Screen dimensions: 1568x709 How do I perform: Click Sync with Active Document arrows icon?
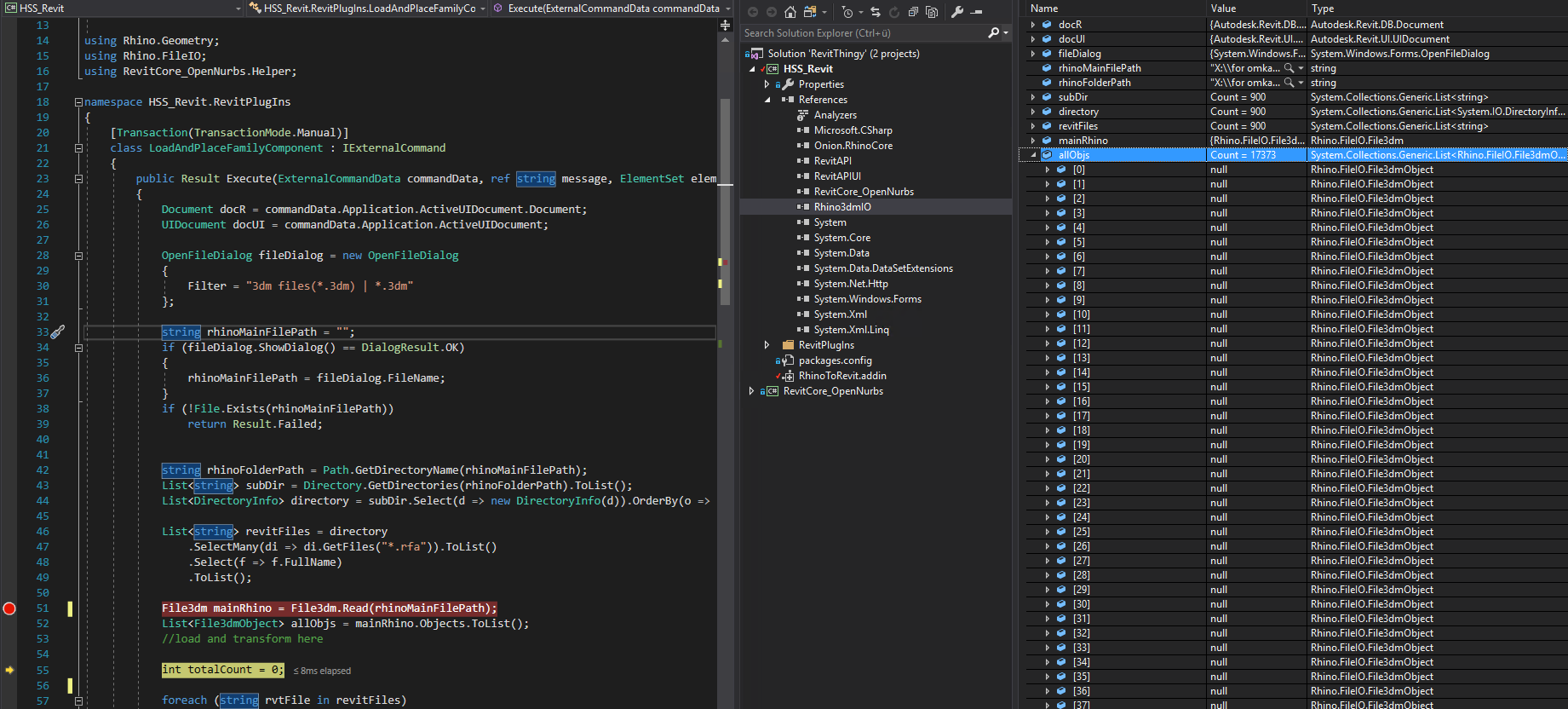pos(876,12)
